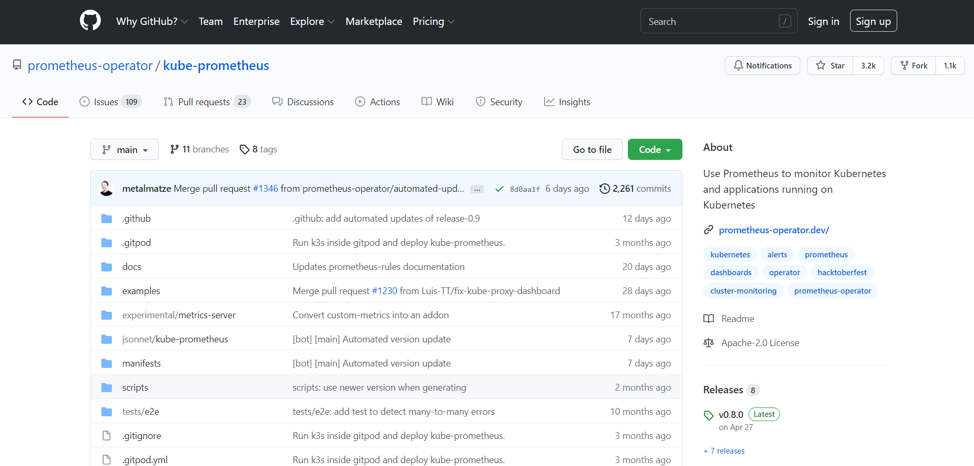Open the prometheus-operator owner link
Viewport: 974px width, 466px height.
point(90,65)
